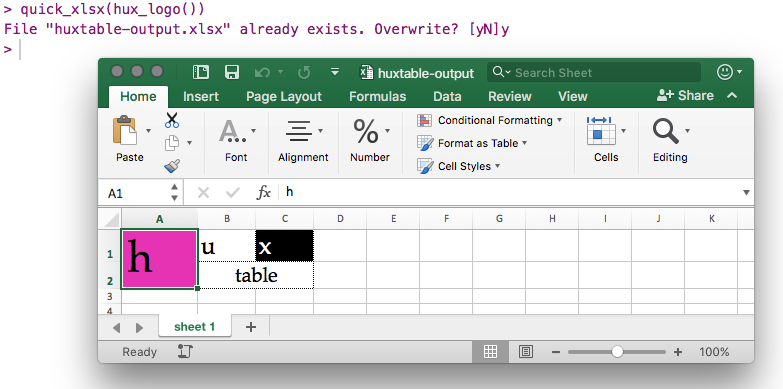Open the Alignment group icon
783x389 pixels.
pos(299,131)
